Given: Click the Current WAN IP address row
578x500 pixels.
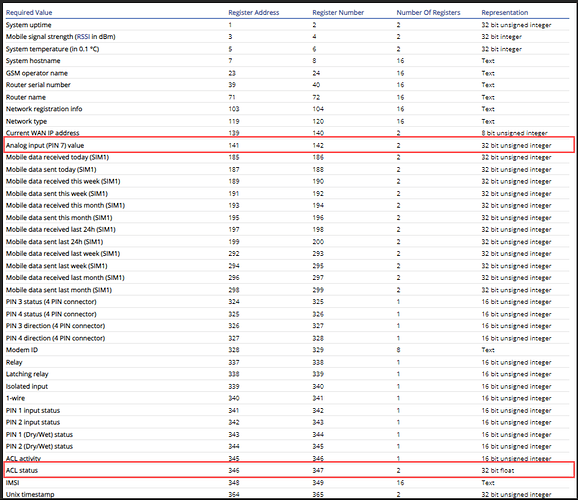Looking at the screenshot, I should tap(288, 133).
